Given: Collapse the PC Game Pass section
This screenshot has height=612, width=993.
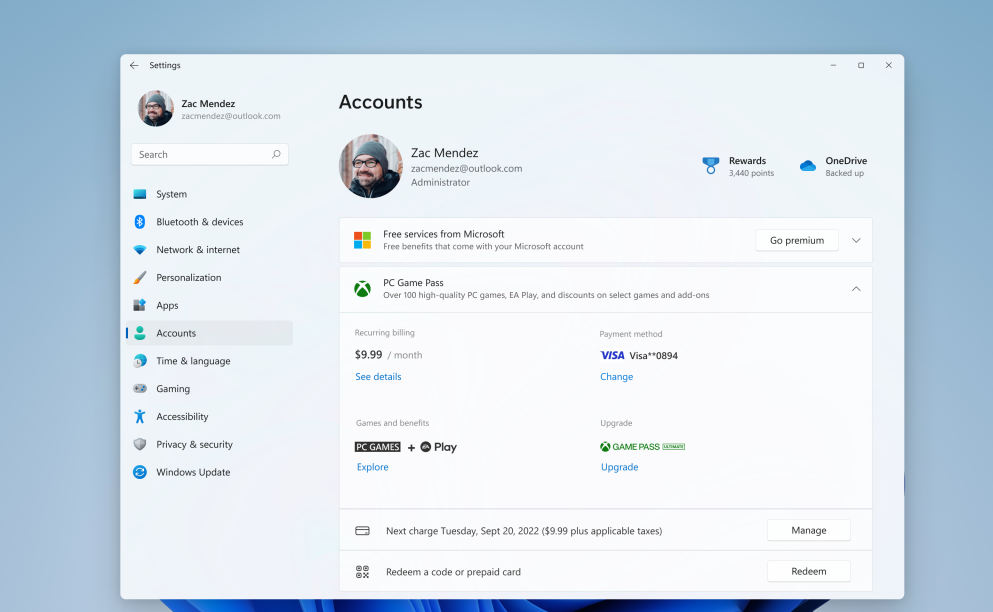Looking at the screenshot, I should click(x=856, y=289).
